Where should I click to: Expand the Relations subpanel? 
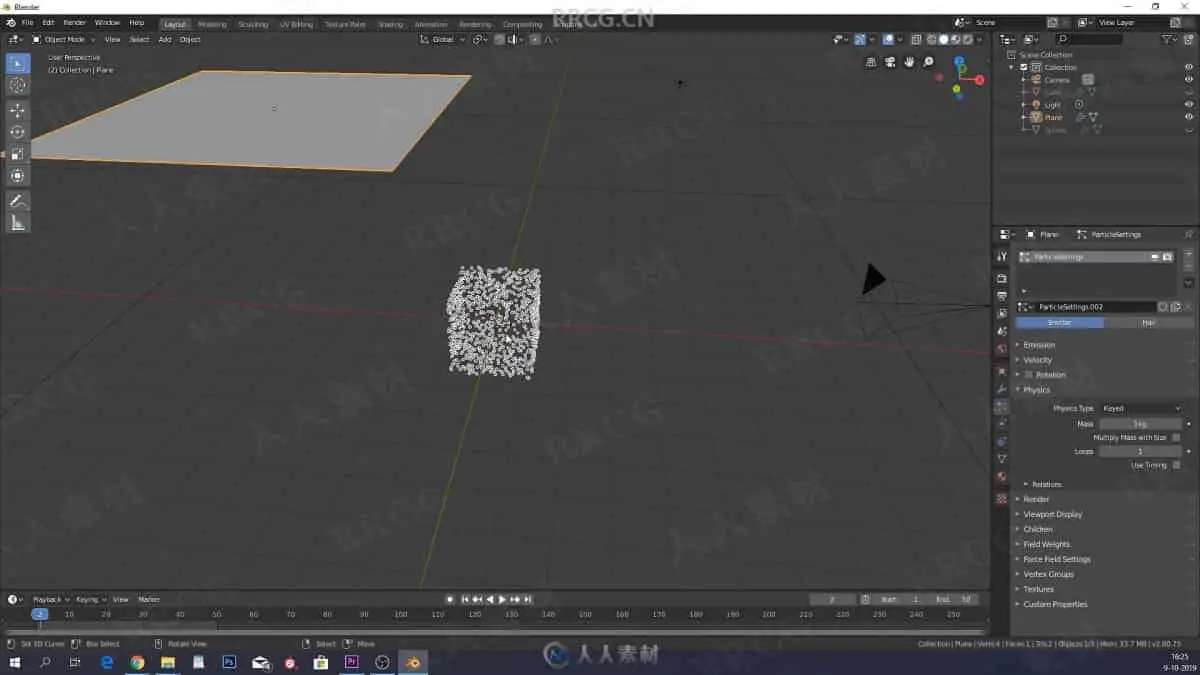pyautogui.click(x=1046, y=484)
